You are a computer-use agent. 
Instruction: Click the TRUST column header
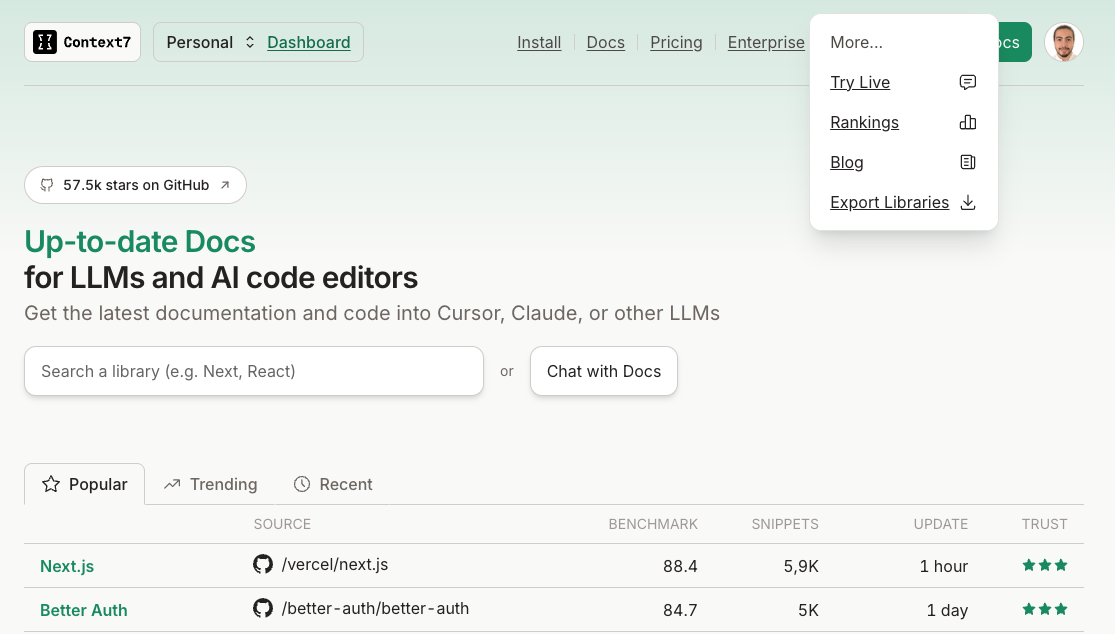tap(1045, 525)
